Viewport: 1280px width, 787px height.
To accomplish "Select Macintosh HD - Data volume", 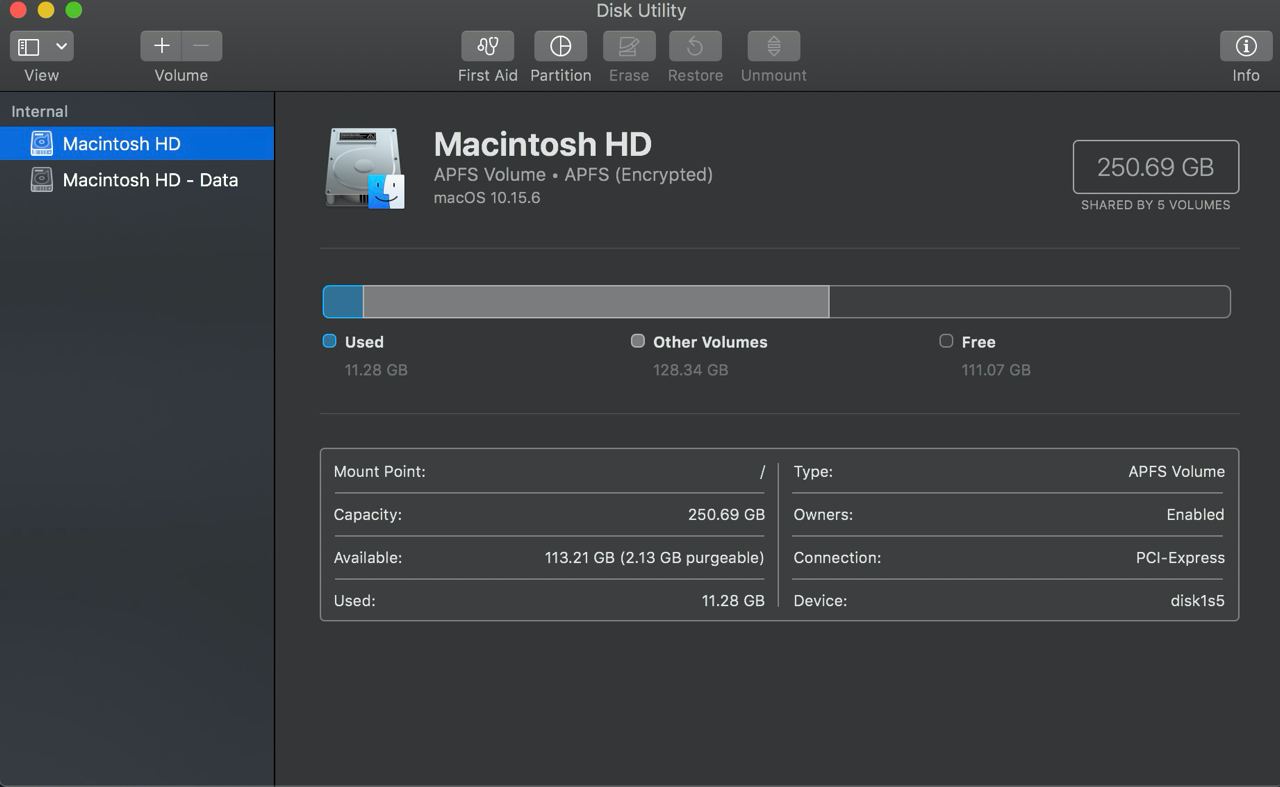I will click(137, 180).
